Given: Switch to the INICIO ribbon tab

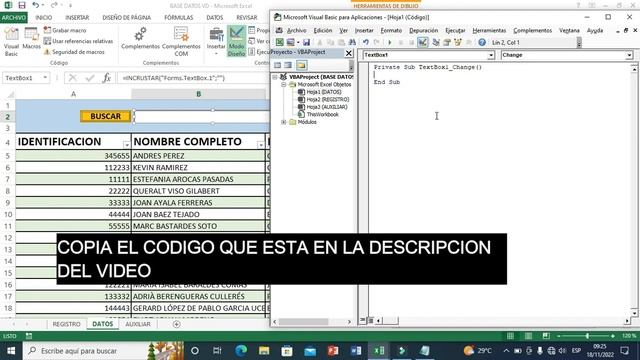Looking at the screenshot, I should coord(44,18).
